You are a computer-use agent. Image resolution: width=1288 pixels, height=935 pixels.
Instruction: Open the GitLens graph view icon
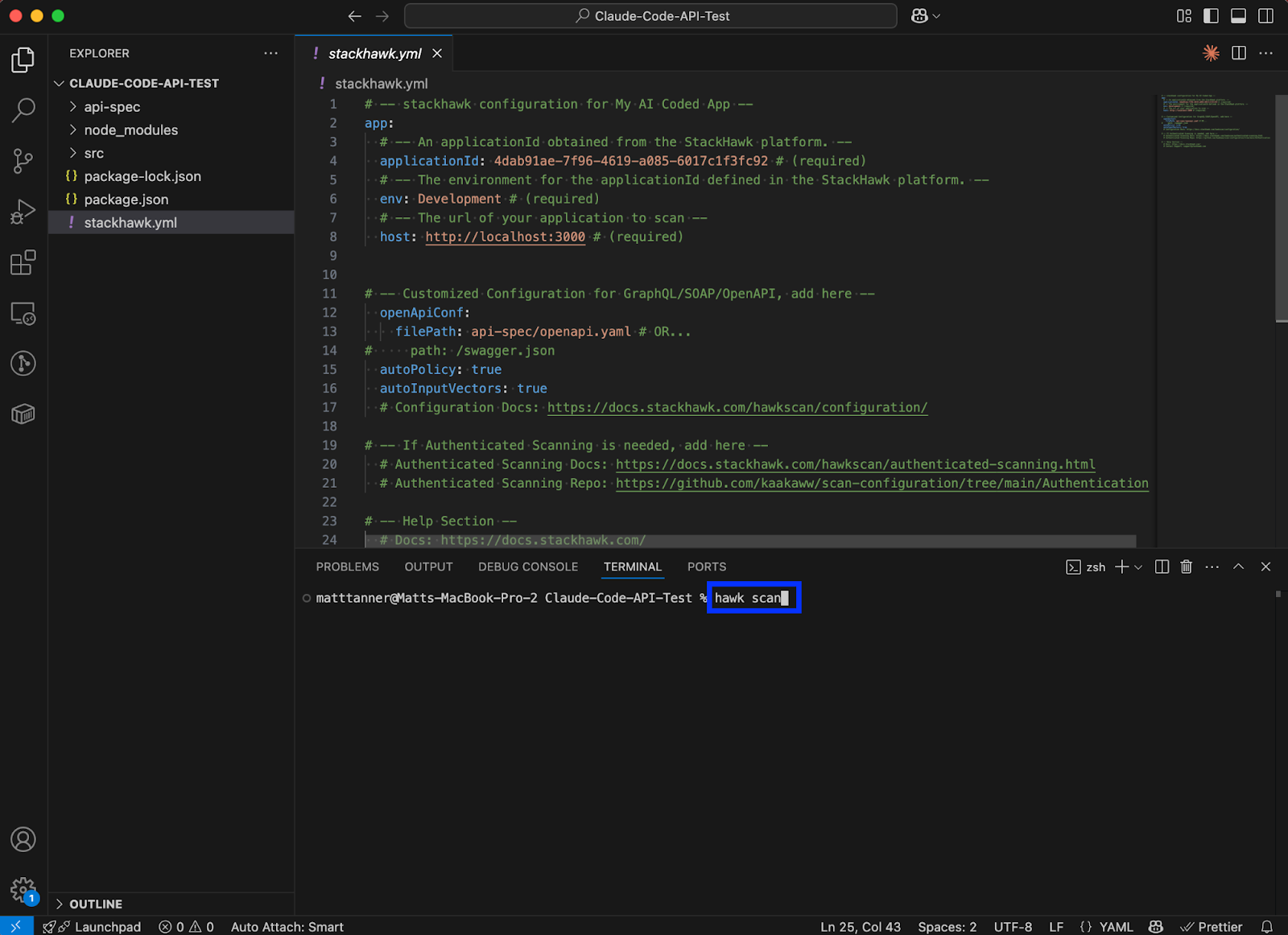pos(23,364)
